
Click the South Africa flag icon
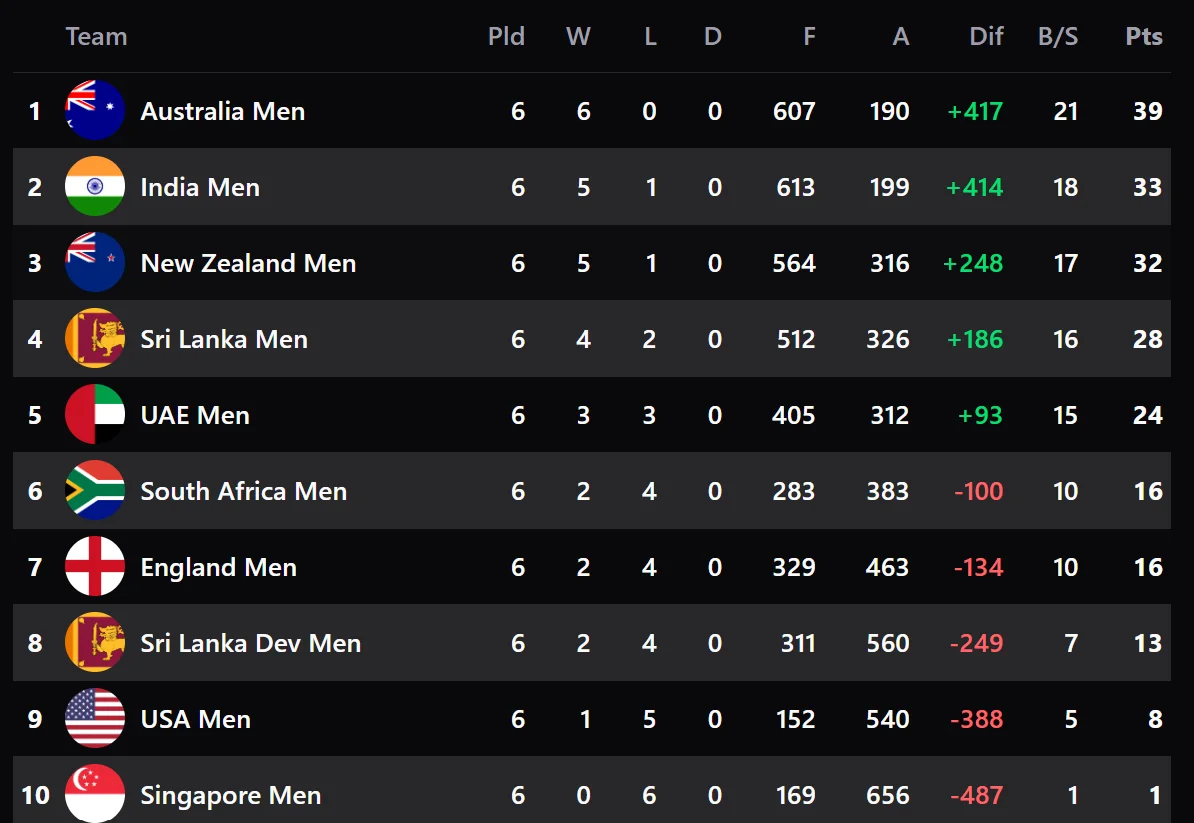[x=95, y=491]
